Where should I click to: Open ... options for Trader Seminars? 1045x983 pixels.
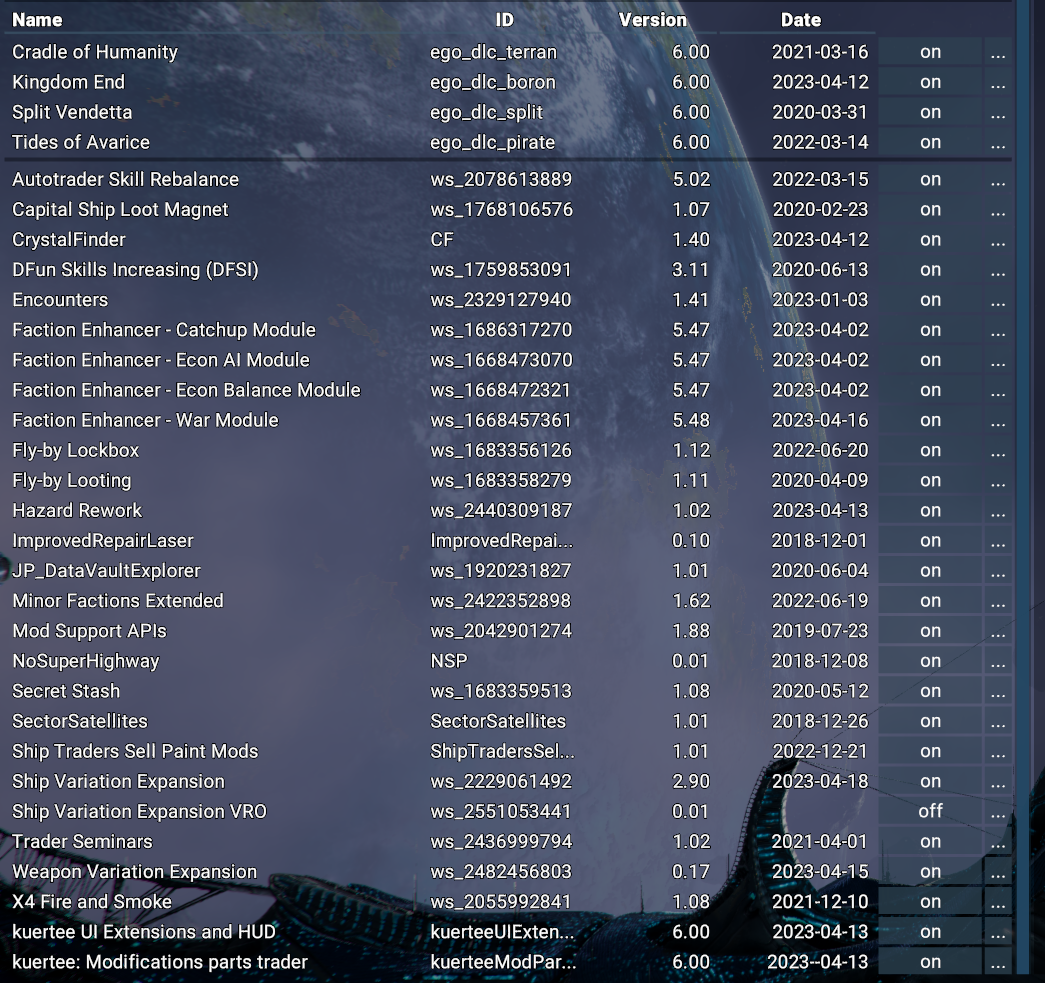(998, 841)
